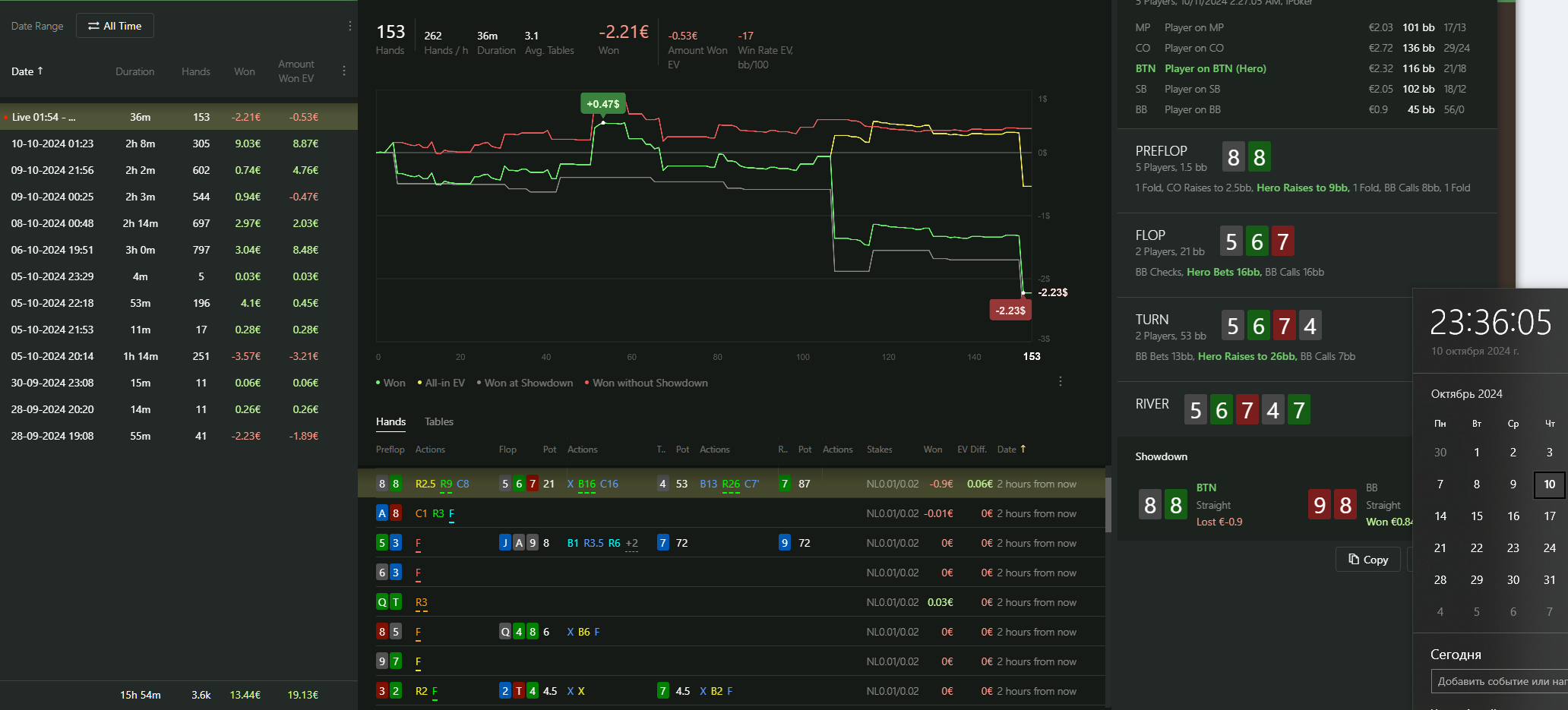Select day 31 in the calendar
Screen dimensions: 1568x710
pos(1550,580)
